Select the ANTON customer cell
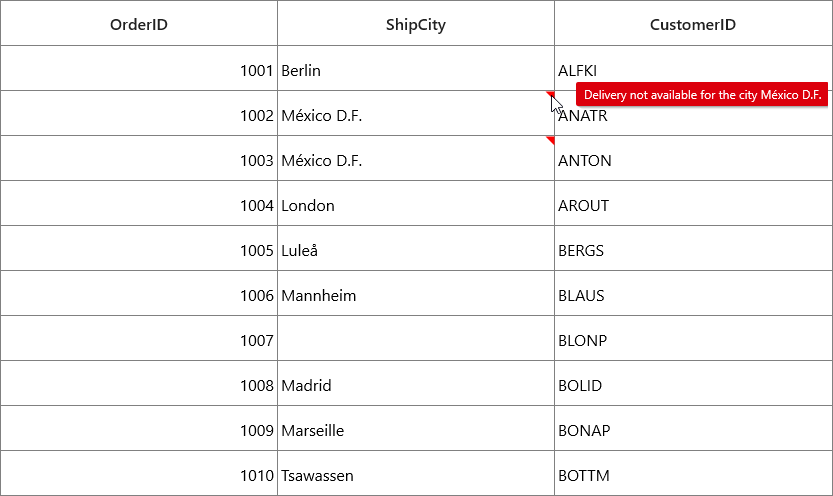The image size is (833, 496). point(693,158)
